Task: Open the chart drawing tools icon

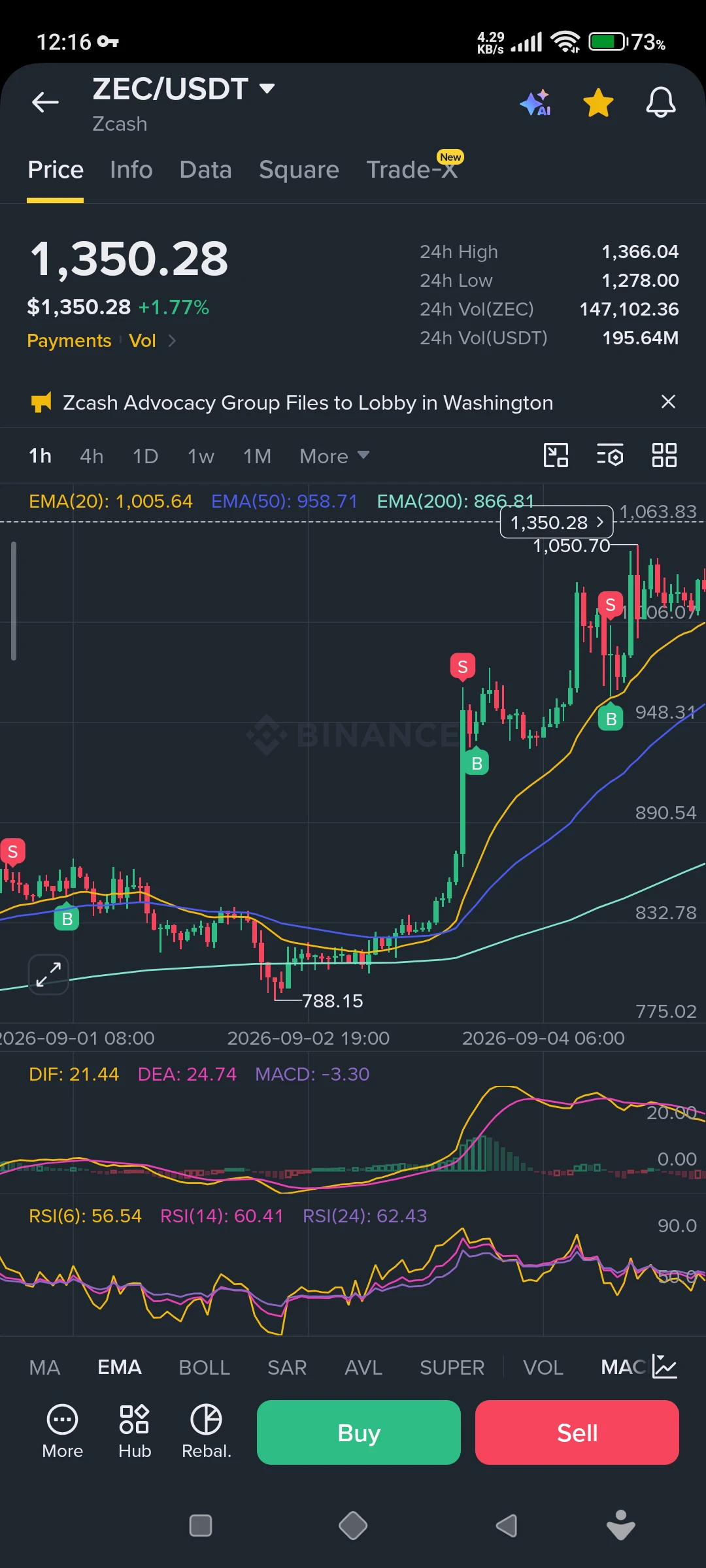Action: click(556, 455)
